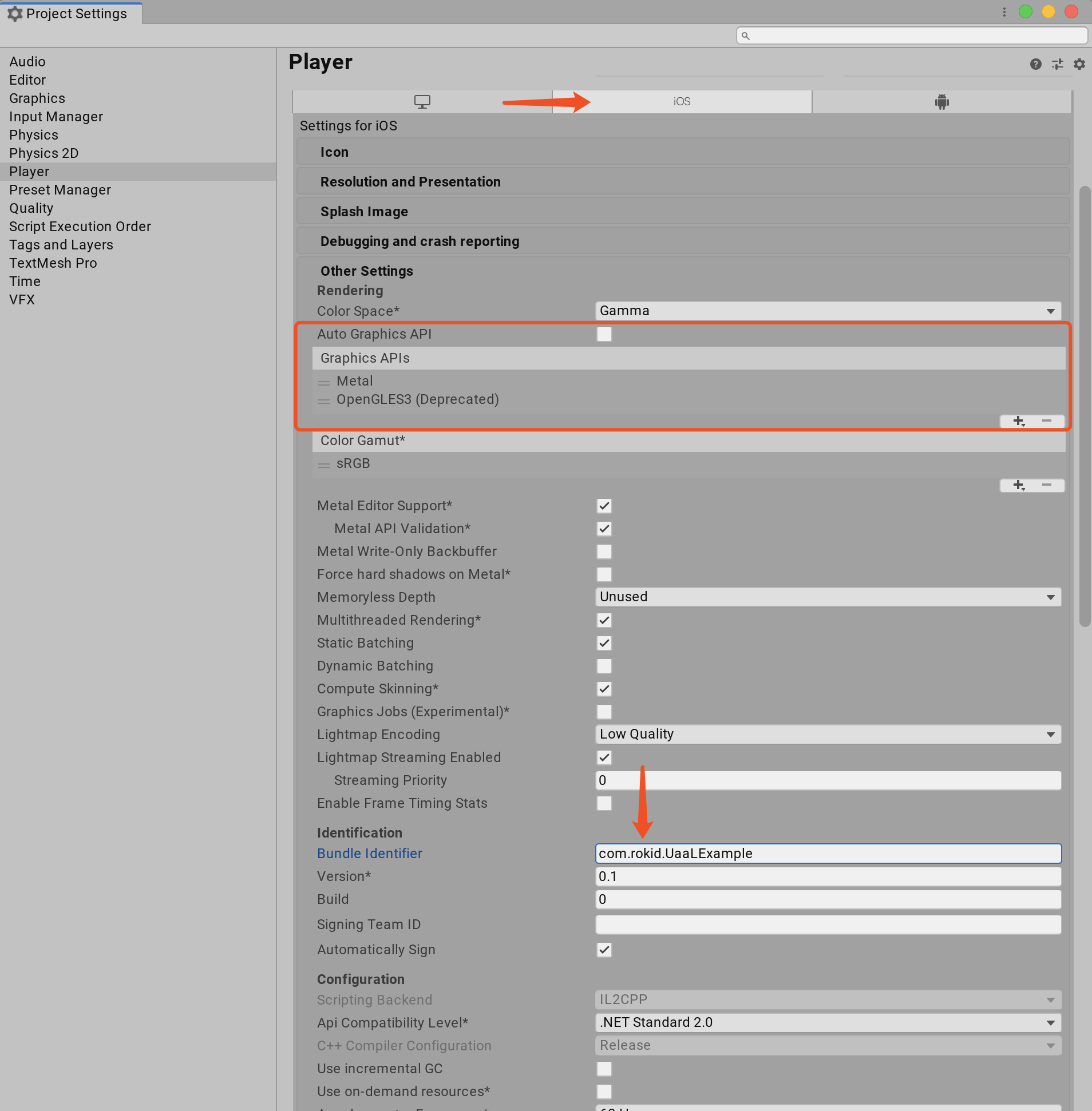Disable Static Batching checkbox
Viewport: 1092px width, 1111px height.
[604, 643]
